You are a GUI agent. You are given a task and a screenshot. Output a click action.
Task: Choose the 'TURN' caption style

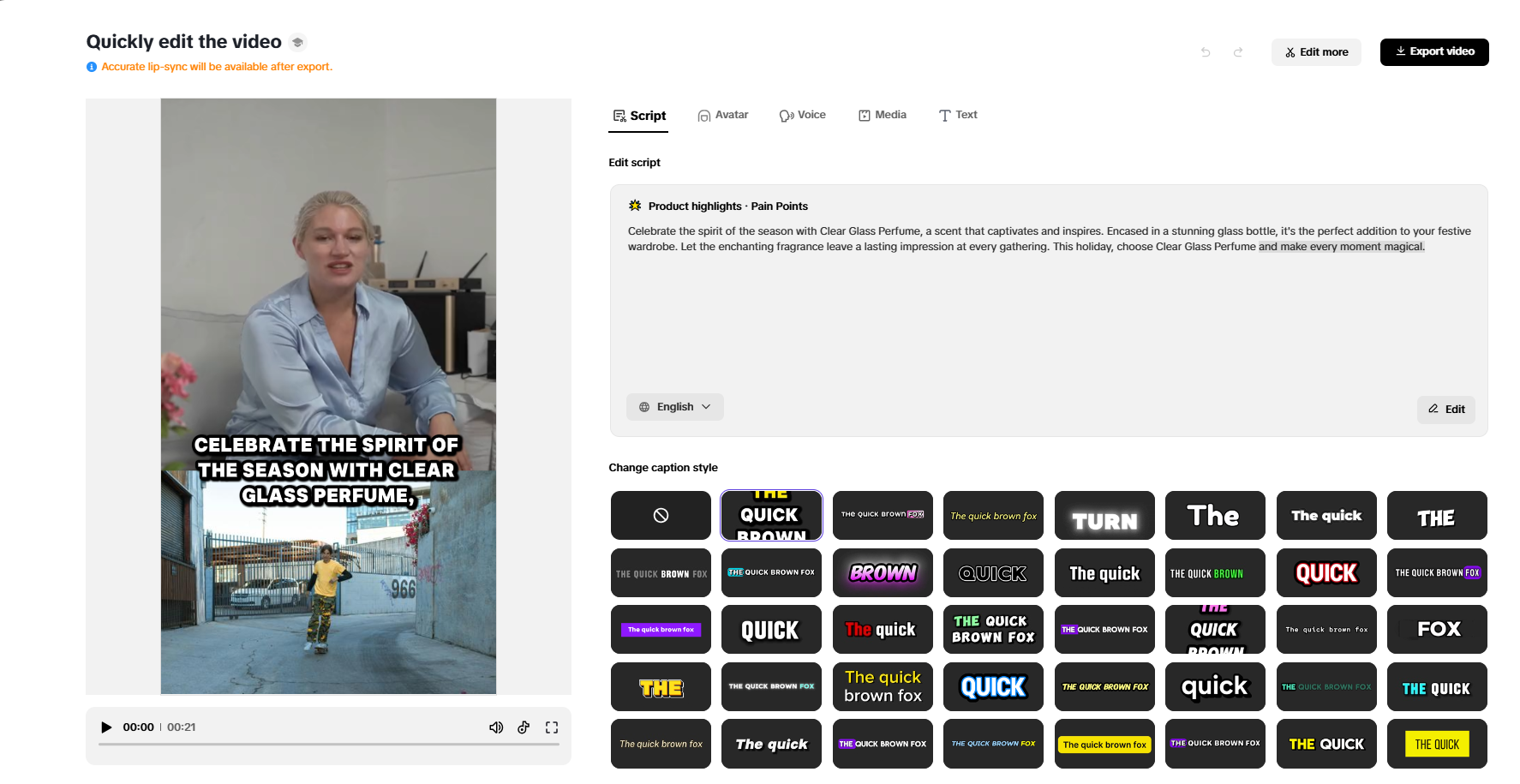coord(1104,516)
